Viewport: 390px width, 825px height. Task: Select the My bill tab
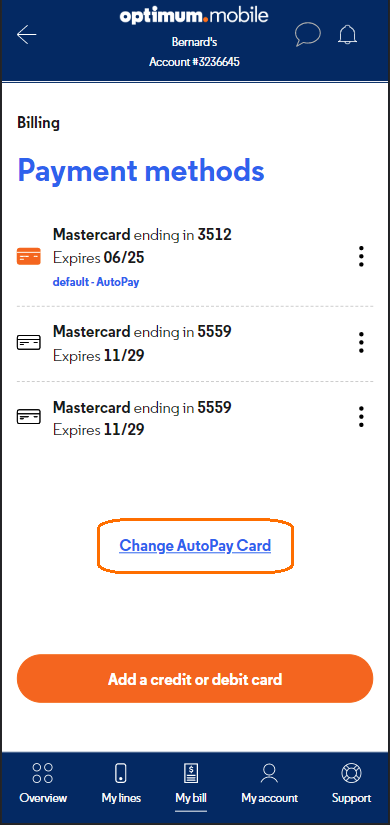click(191, 783)
